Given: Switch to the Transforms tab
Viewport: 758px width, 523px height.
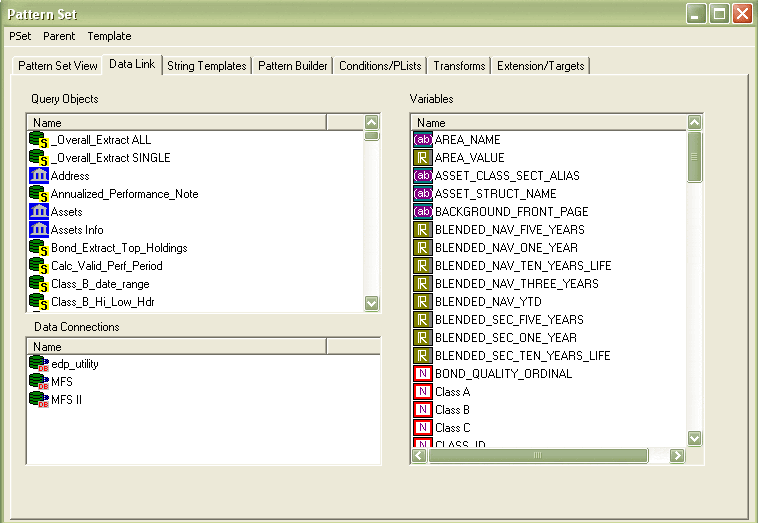Looking at the screenshot, I should (459, 66).
